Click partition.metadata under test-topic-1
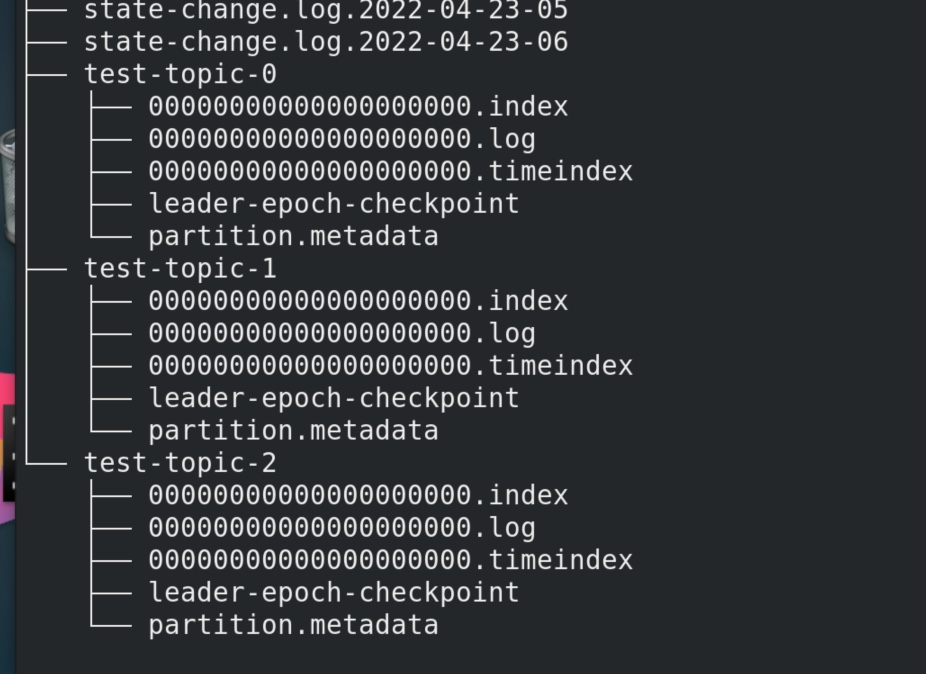The image size is (926, 674). pyautogui.click(x=294, y=431)
